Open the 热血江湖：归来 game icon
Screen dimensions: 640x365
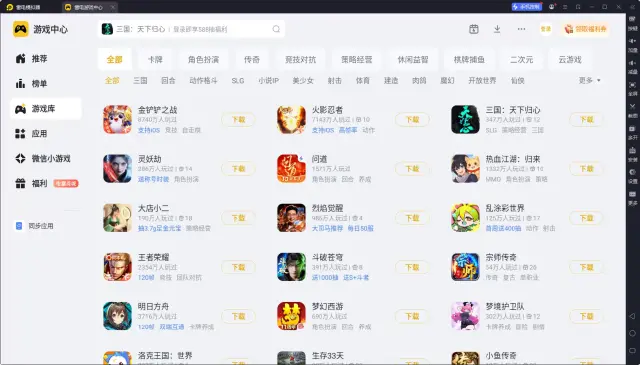click(465, 169)
